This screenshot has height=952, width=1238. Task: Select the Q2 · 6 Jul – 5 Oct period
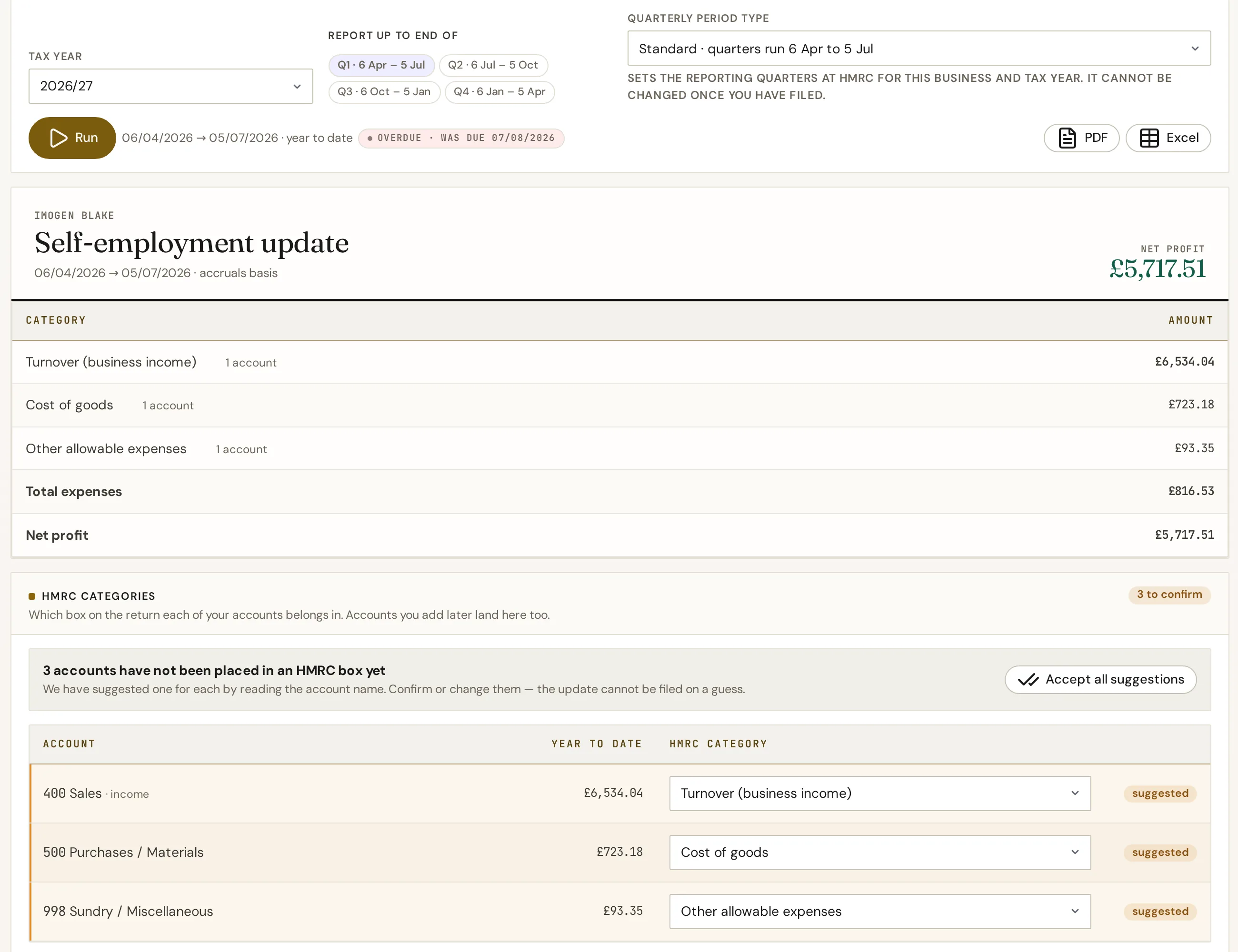coord(493,65)
